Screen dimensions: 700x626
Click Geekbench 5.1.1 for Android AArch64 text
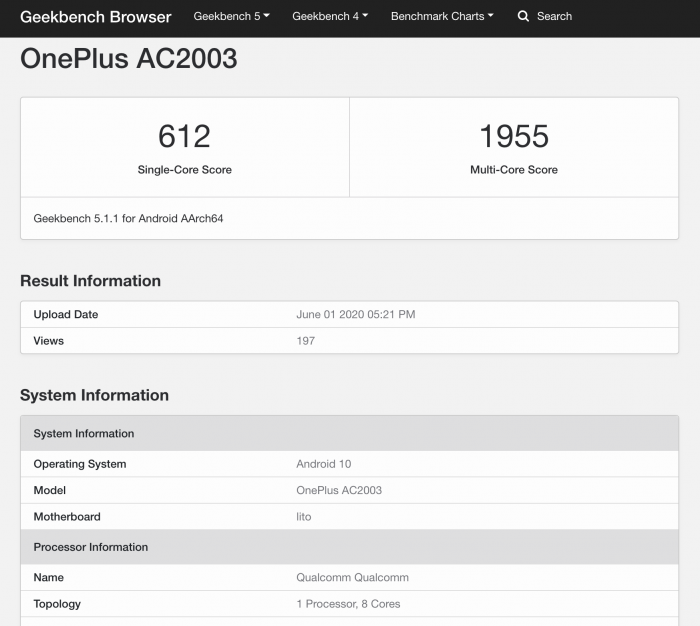(x=128, y=218)
